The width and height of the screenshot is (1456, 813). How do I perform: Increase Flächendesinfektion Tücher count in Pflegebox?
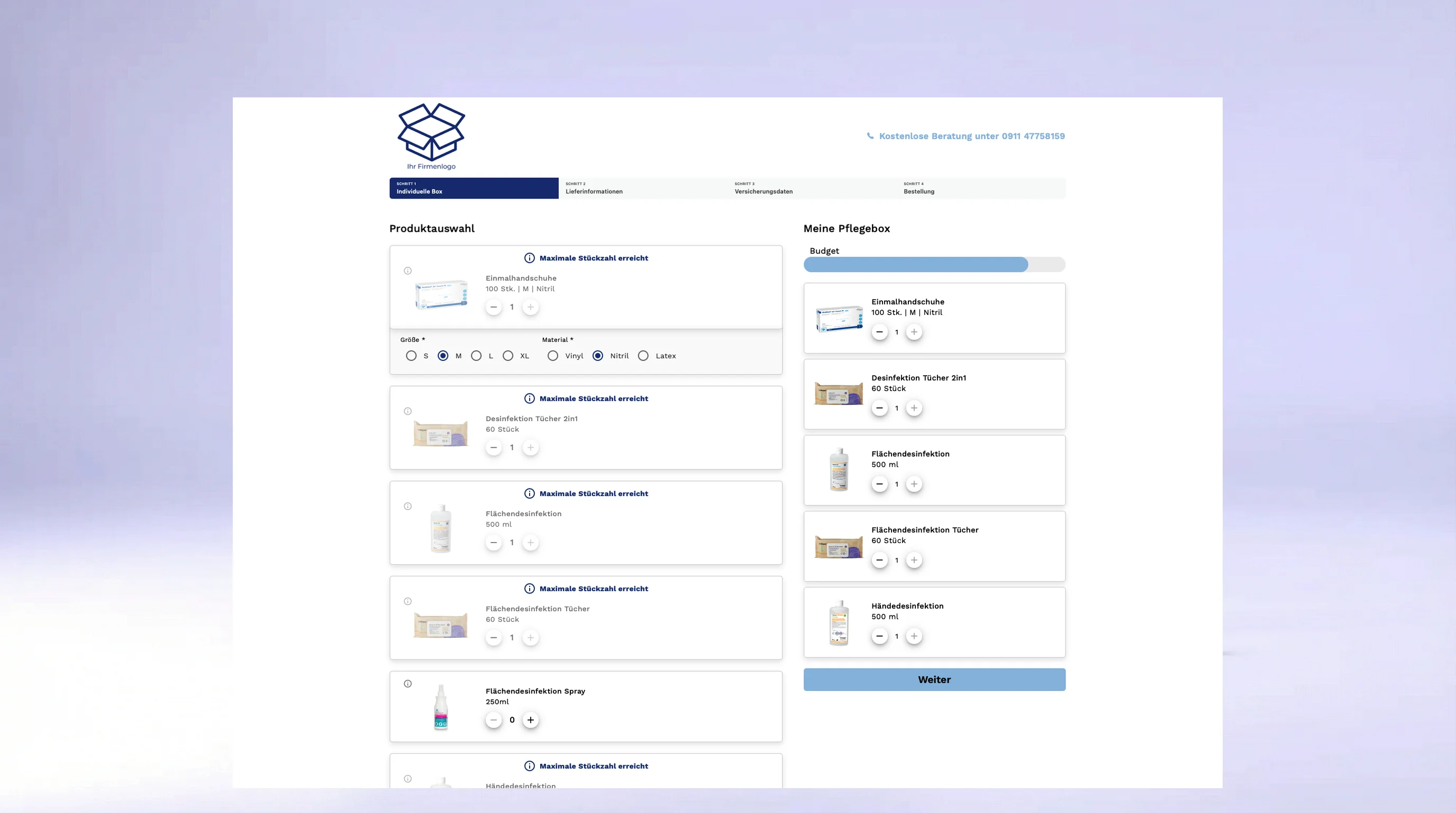coord(915,561)
